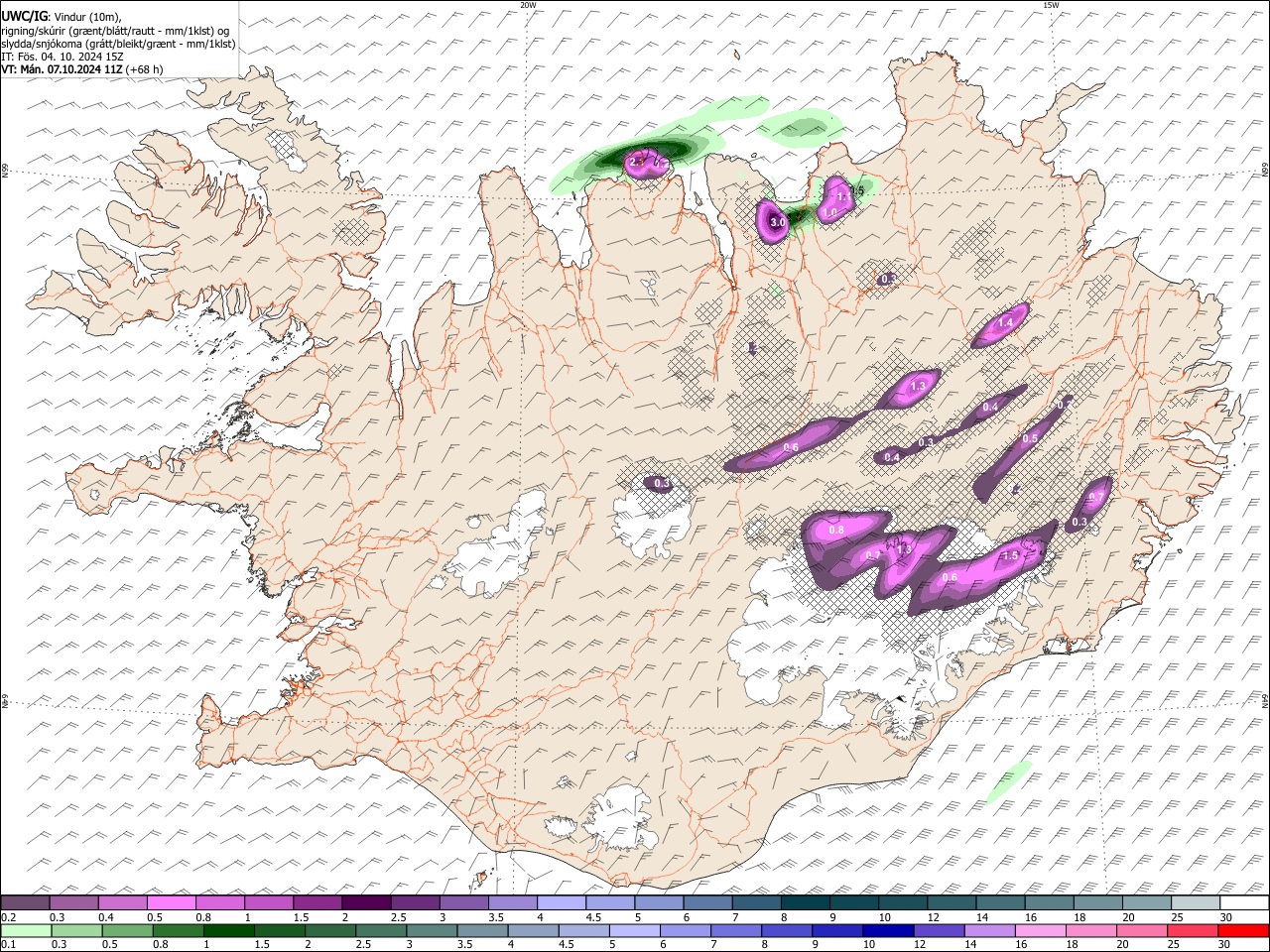Click the UWC/IG Vindur (10m) title text
1270x952 pixels.
(62, 17)
